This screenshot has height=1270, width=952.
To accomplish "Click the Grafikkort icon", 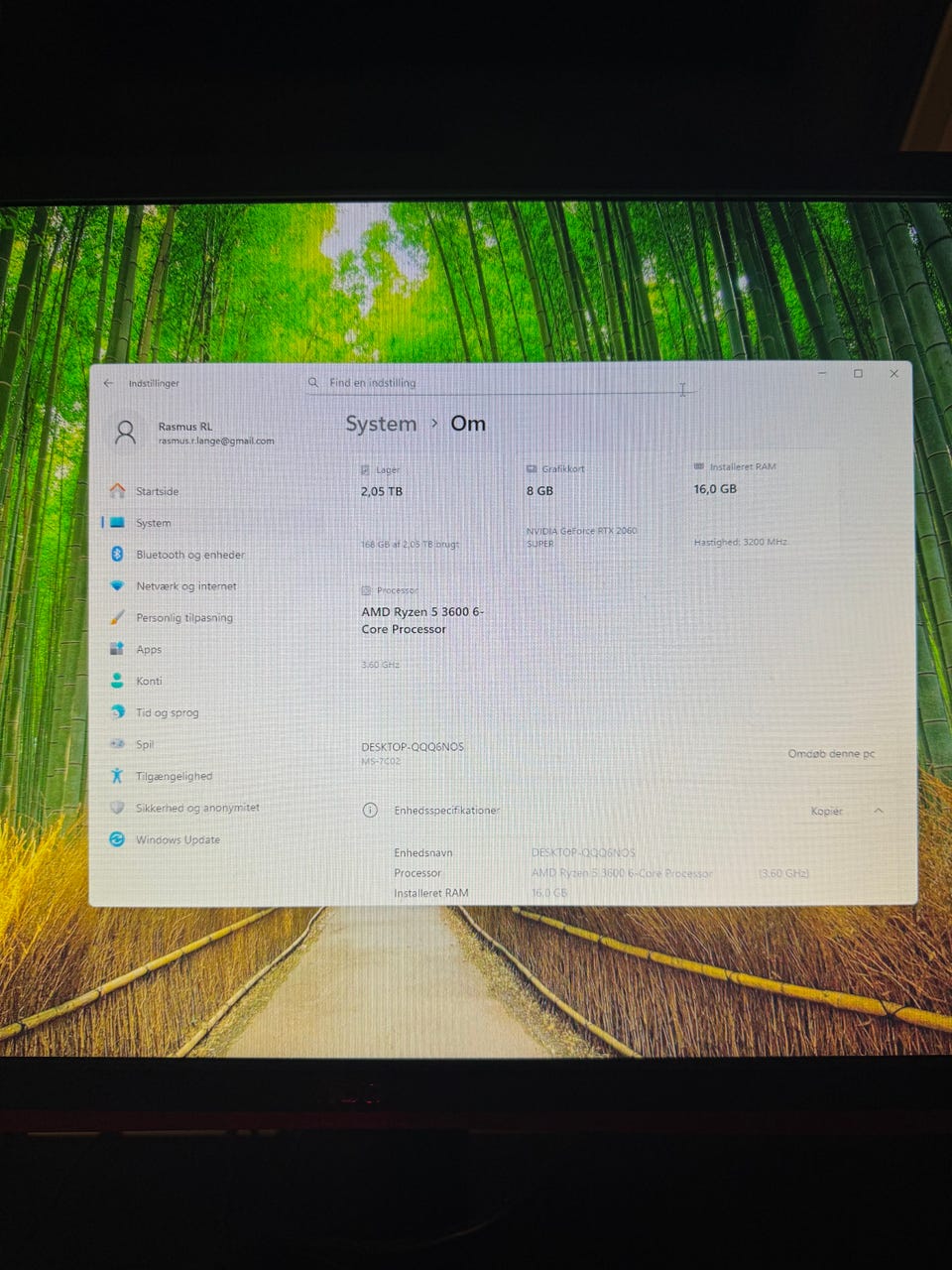I will tap(532, 468).
